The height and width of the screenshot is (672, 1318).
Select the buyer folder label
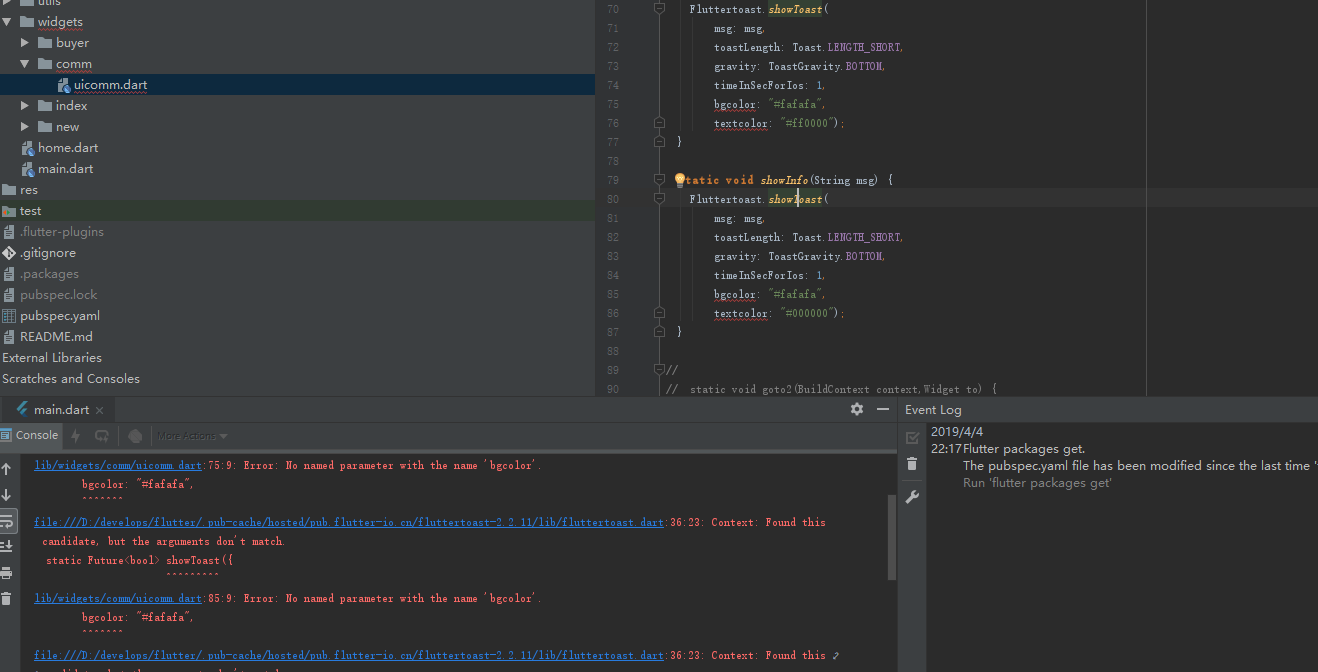(72, 43)
